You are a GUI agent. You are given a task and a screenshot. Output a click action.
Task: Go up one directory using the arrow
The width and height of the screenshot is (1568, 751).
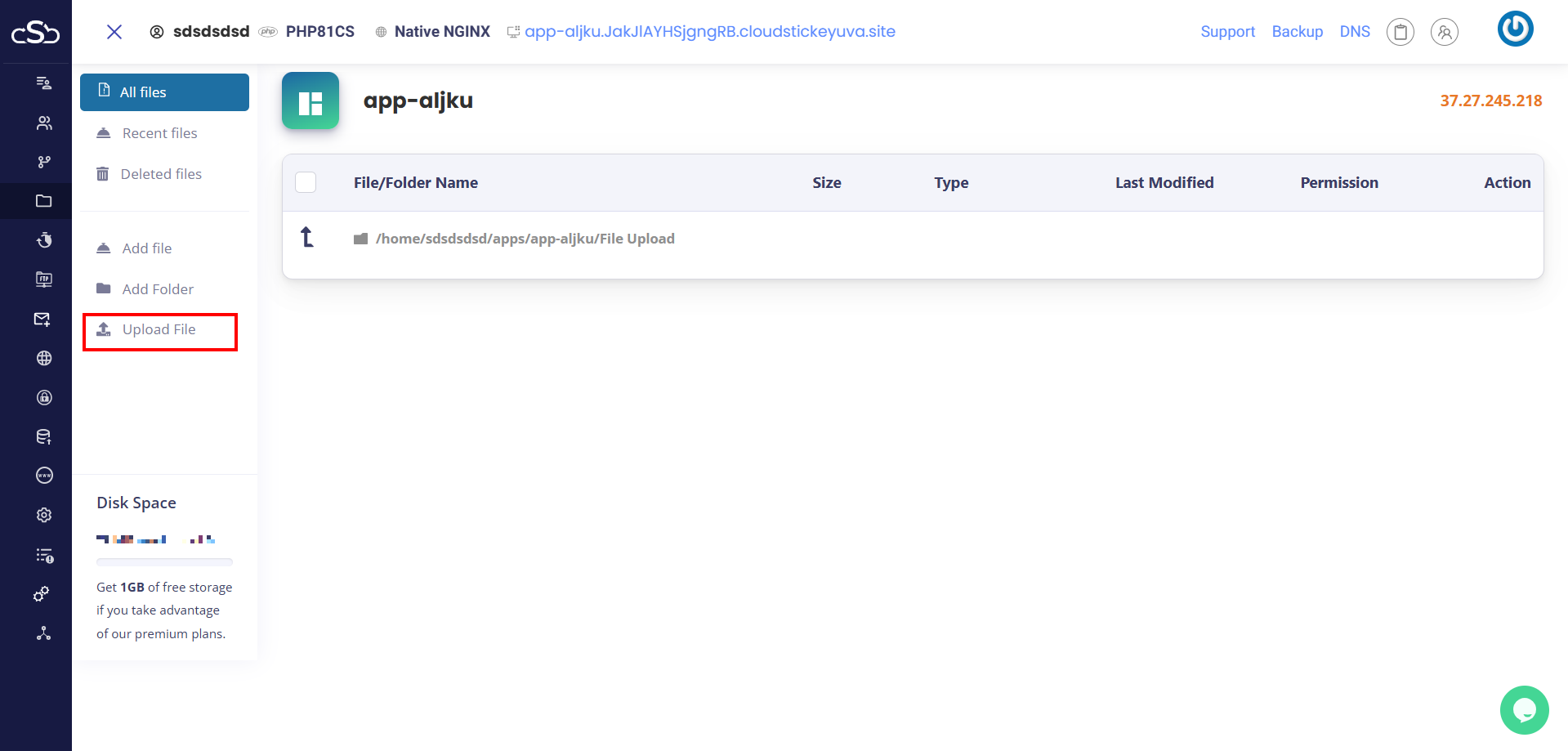click(x=307, y=237)
